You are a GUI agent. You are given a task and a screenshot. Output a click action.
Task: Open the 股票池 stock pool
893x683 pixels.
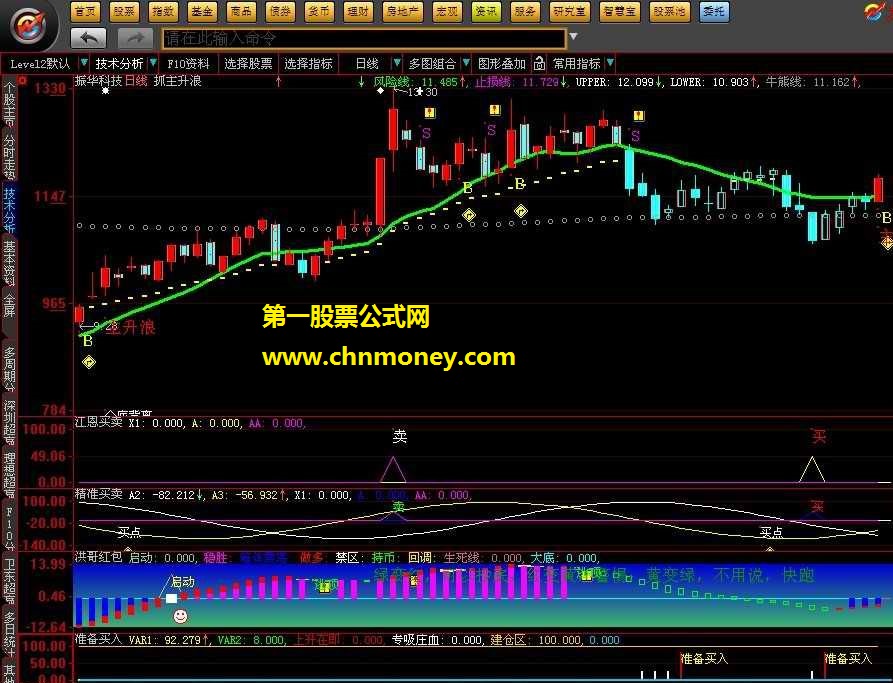(x=669, y=11)
